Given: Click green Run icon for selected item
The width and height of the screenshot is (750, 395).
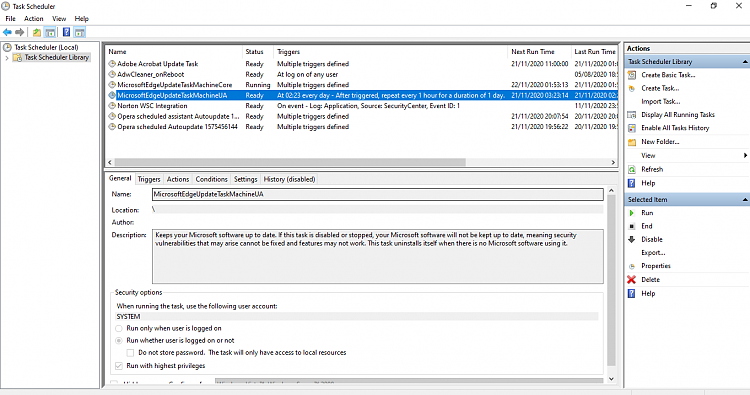Looking at the screenshot, I should click(x=632, y=213).
